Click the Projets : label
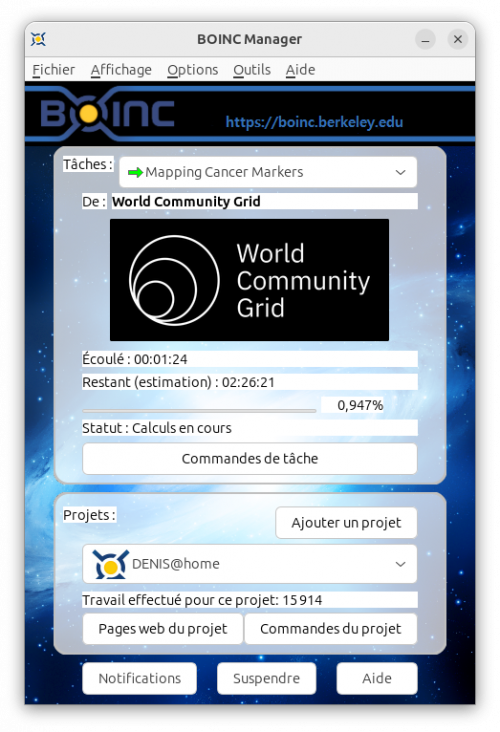 click(89, 515)
